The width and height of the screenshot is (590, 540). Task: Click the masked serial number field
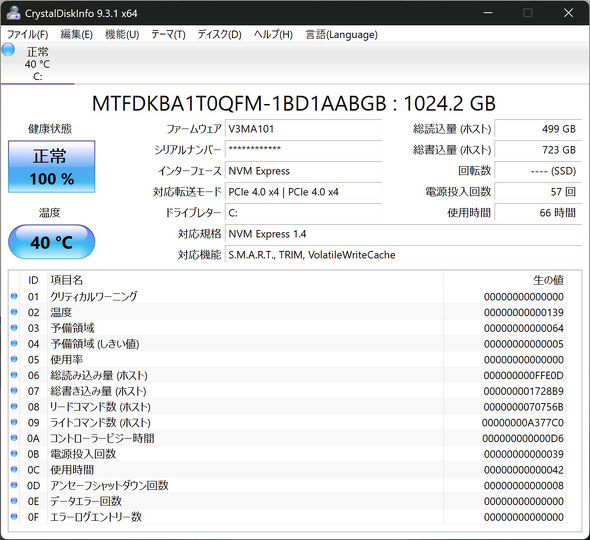pos(304,150)
